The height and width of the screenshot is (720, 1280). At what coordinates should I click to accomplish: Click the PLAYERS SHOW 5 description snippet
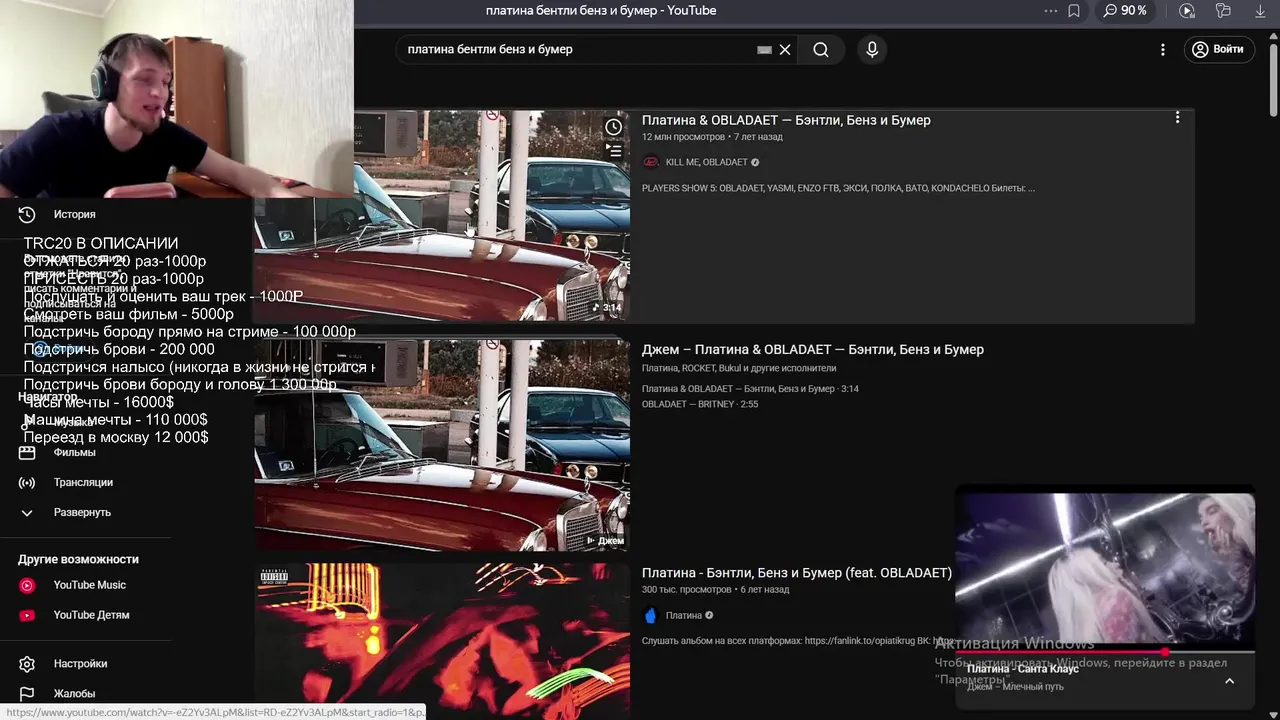[x=838, y=188]
